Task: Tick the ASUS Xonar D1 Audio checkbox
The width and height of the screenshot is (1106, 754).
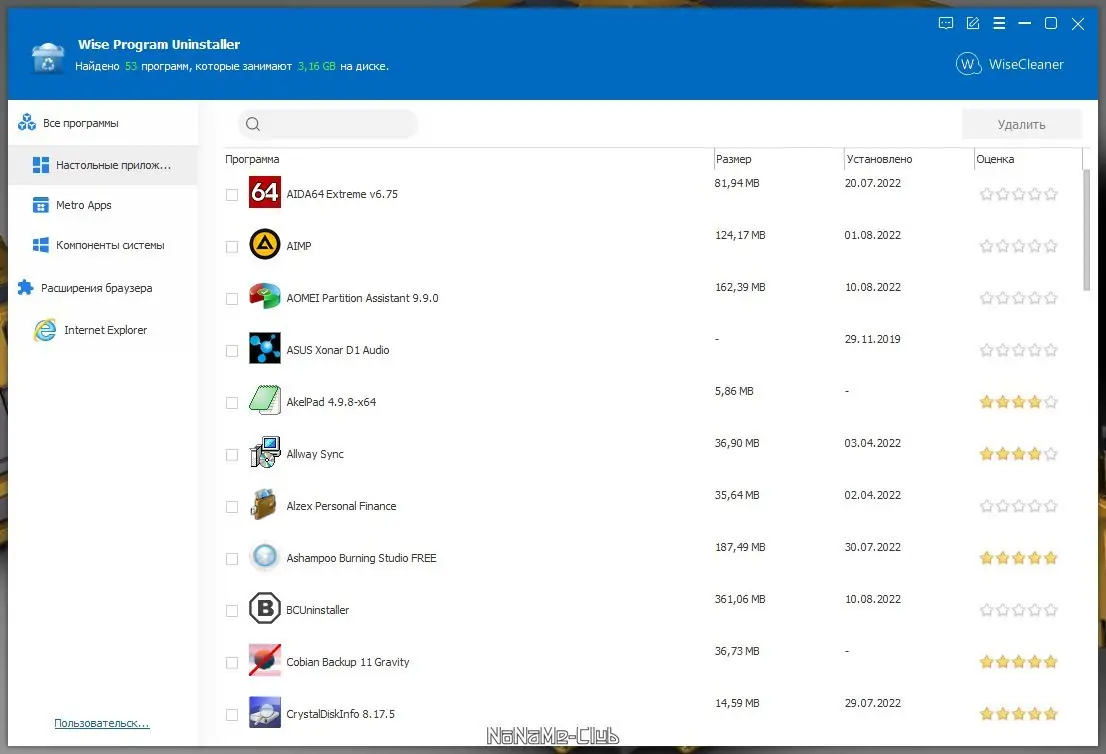Action: [231, 351]
